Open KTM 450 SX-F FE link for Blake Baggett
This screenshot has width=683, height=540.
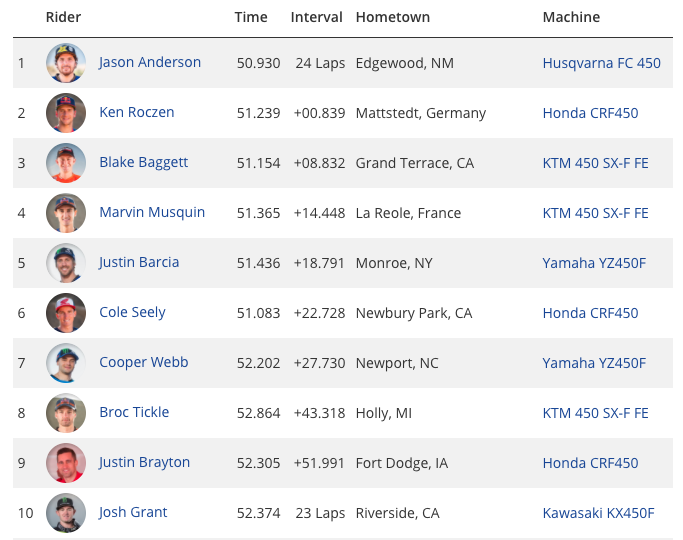click(595, 163)
